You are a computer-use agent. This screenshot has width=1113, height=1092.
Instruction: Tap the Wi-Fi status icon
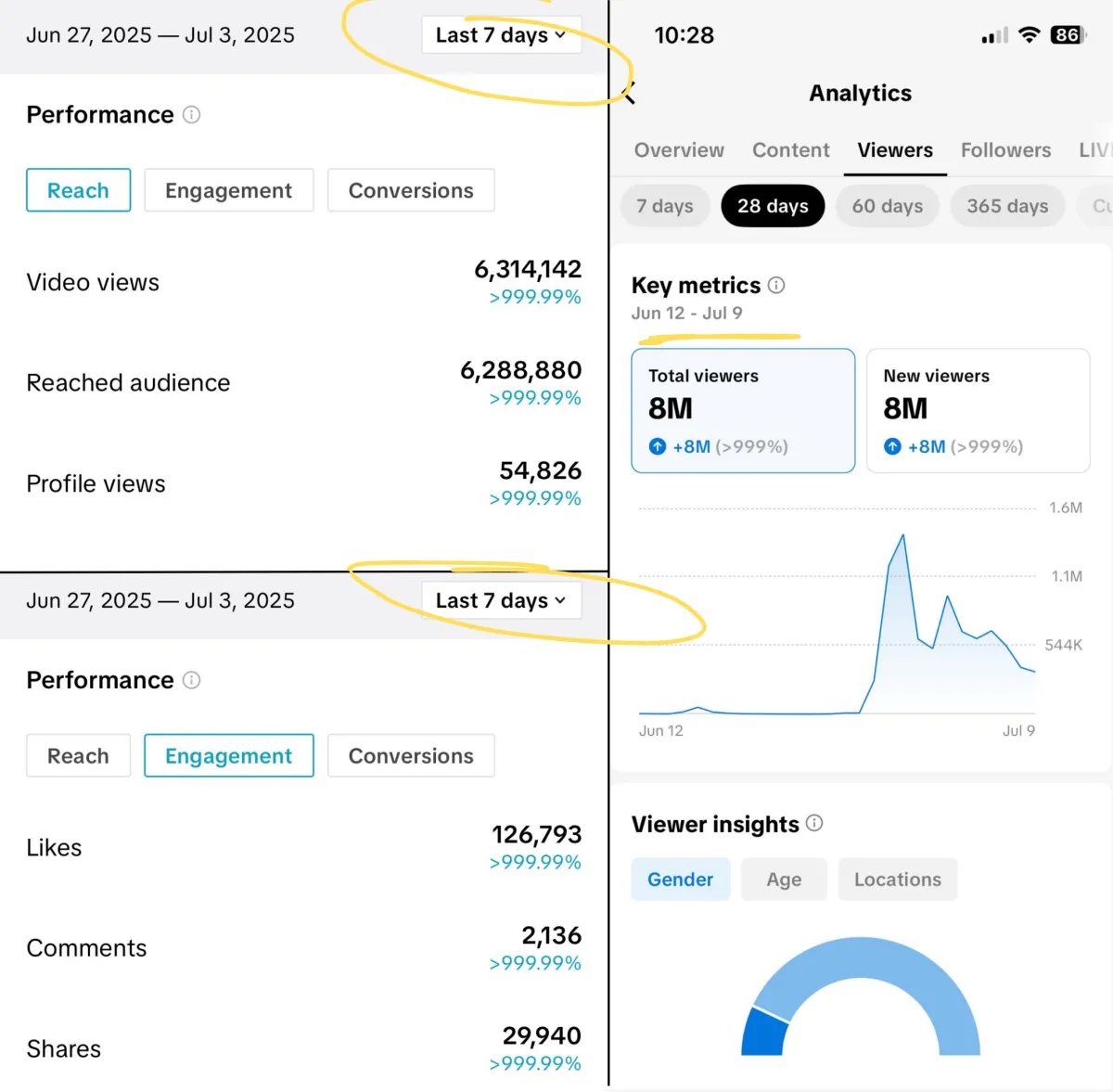(1029, 35)
